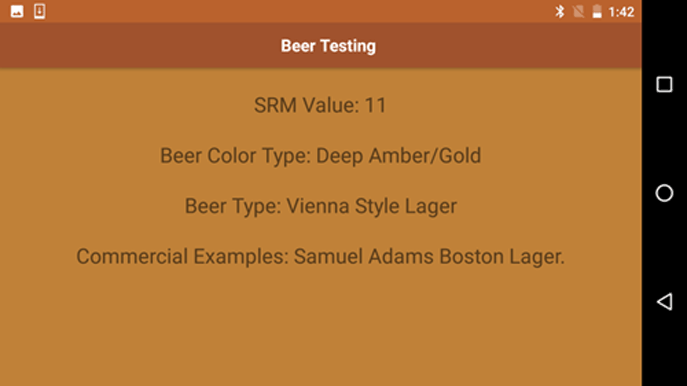Tap the 1:42 clock in status bar
This screenshot has height=386, width=687.
[x=621, y=12]
